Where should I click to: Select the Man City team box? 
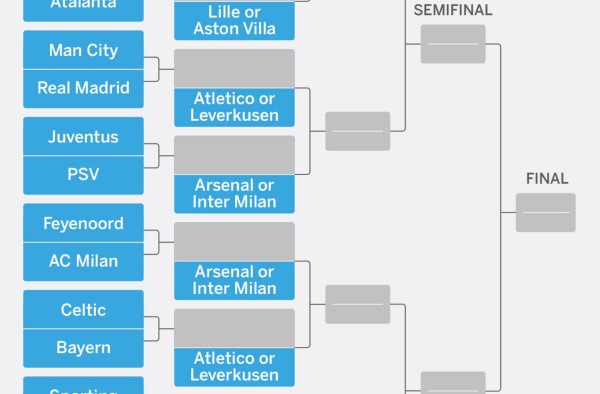83,50
